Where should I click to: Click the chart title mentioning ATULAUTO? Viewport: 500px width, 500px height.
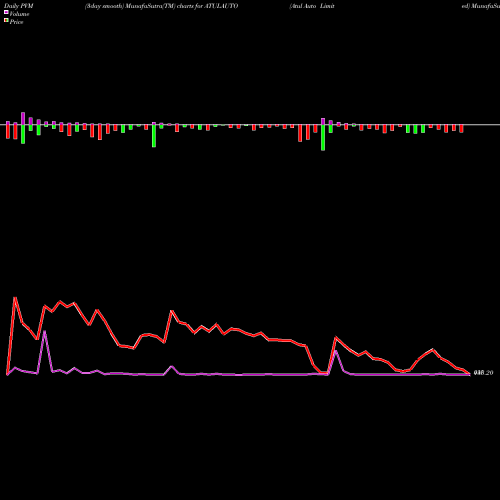161,6
